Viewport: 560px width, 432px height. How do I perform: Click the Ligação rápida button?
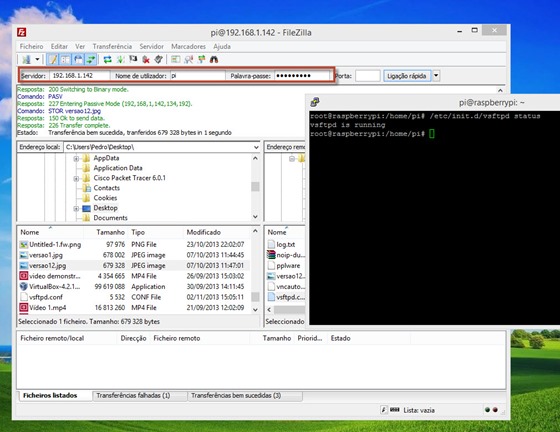407,76
